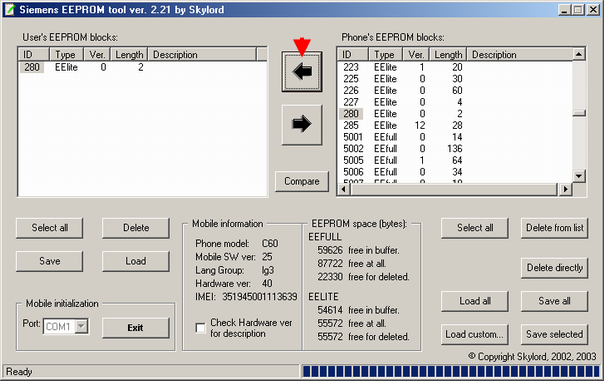604x381 pixels.
Task: Sort the phone list by Length column
Action: 448,55
